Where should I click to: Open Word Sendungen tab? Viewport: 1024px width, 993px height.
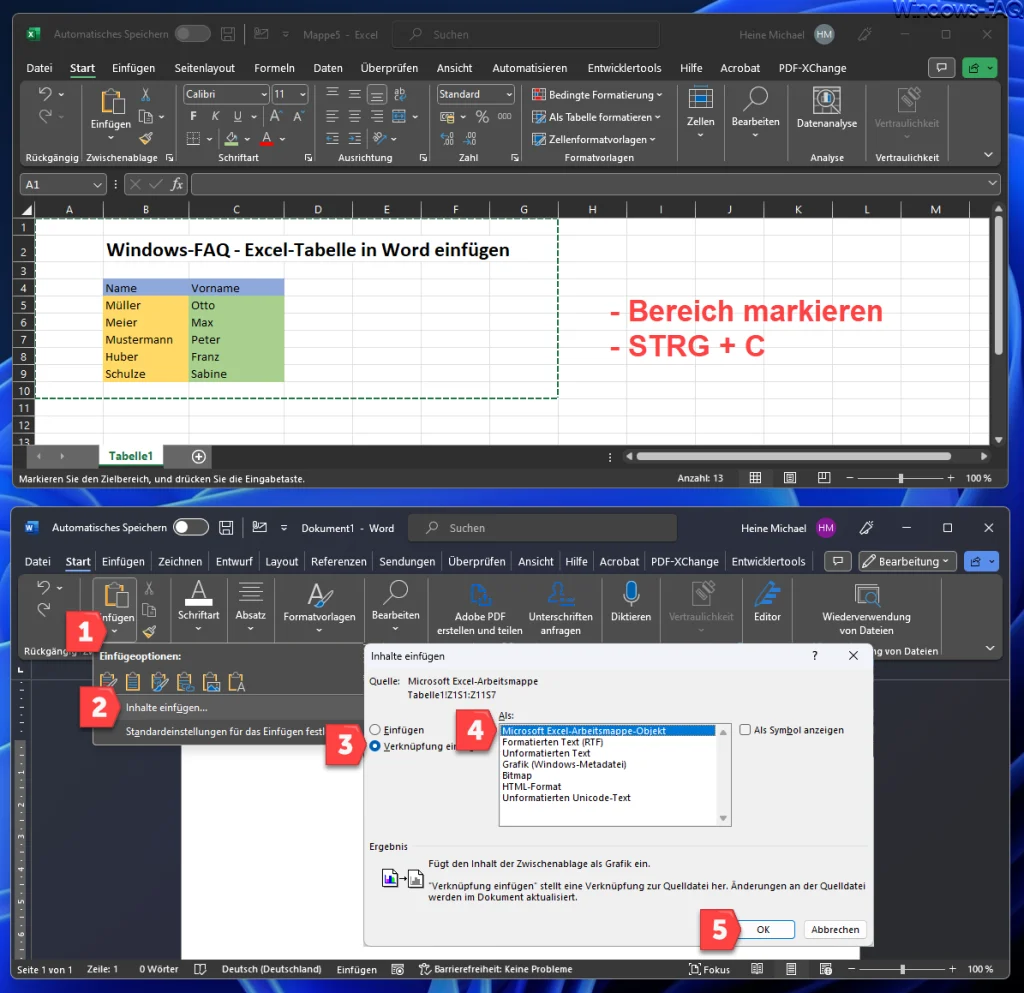pos(407,561)
